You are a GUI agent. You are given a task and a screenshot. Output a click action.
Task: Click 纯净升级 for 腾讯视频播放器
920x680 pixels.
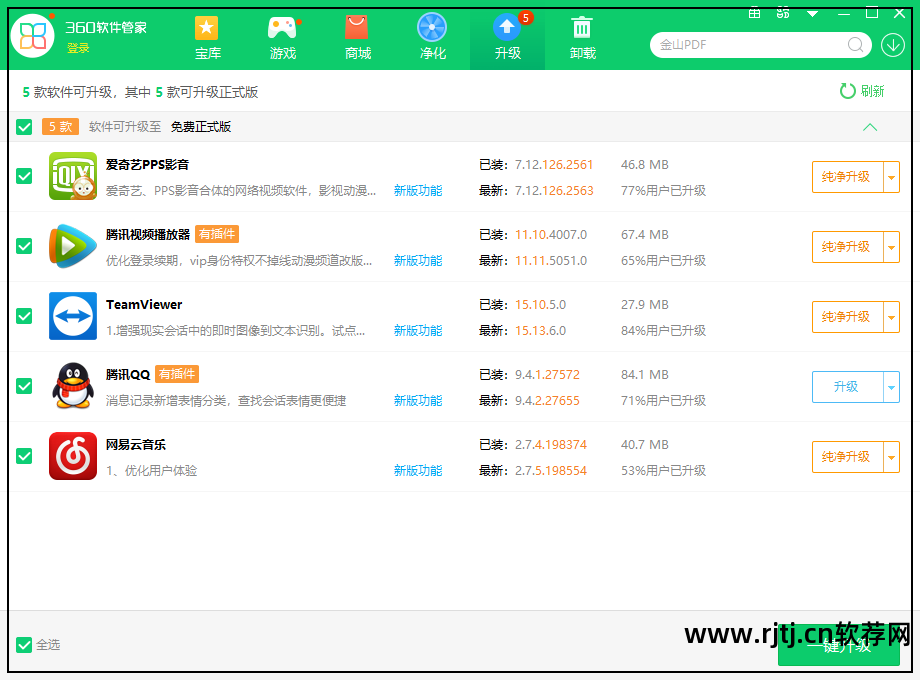847,247
